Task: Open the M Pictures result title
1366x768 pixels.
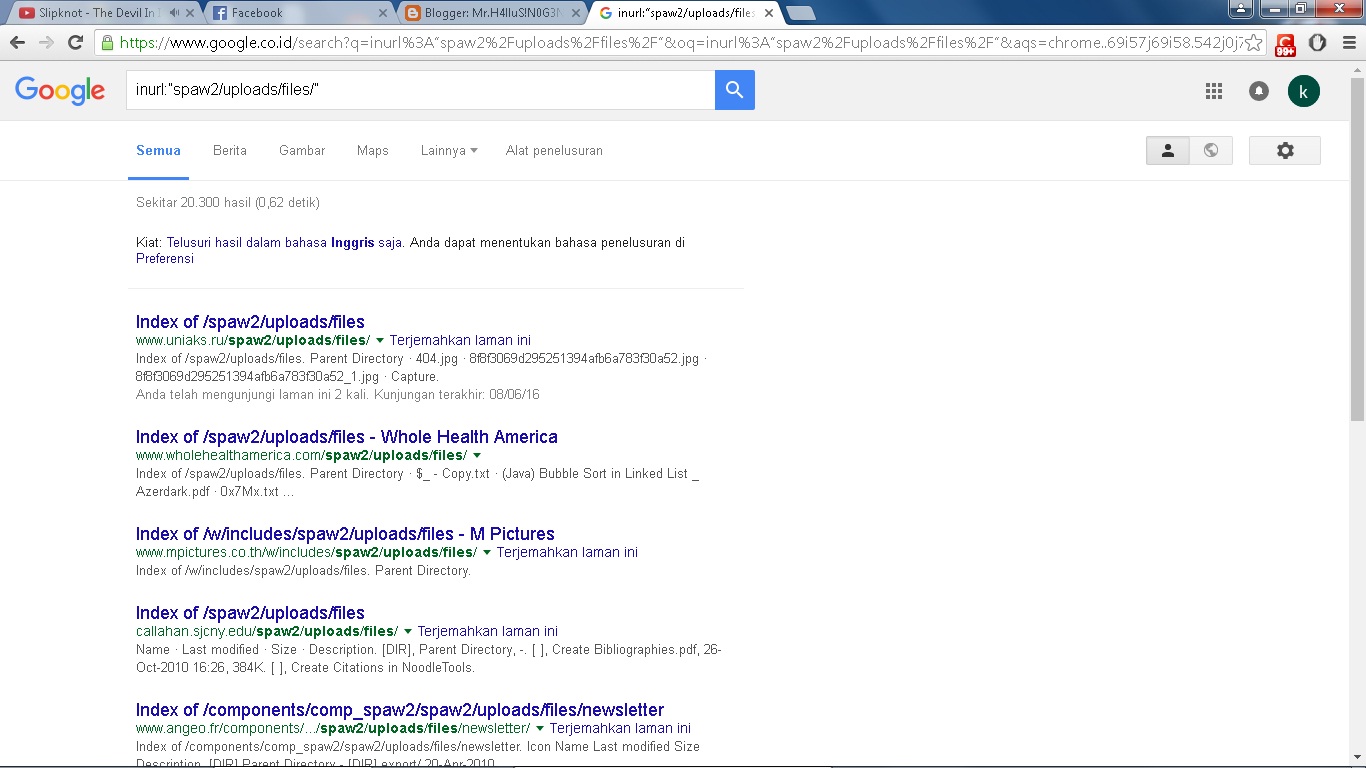Action: (345, 534)
